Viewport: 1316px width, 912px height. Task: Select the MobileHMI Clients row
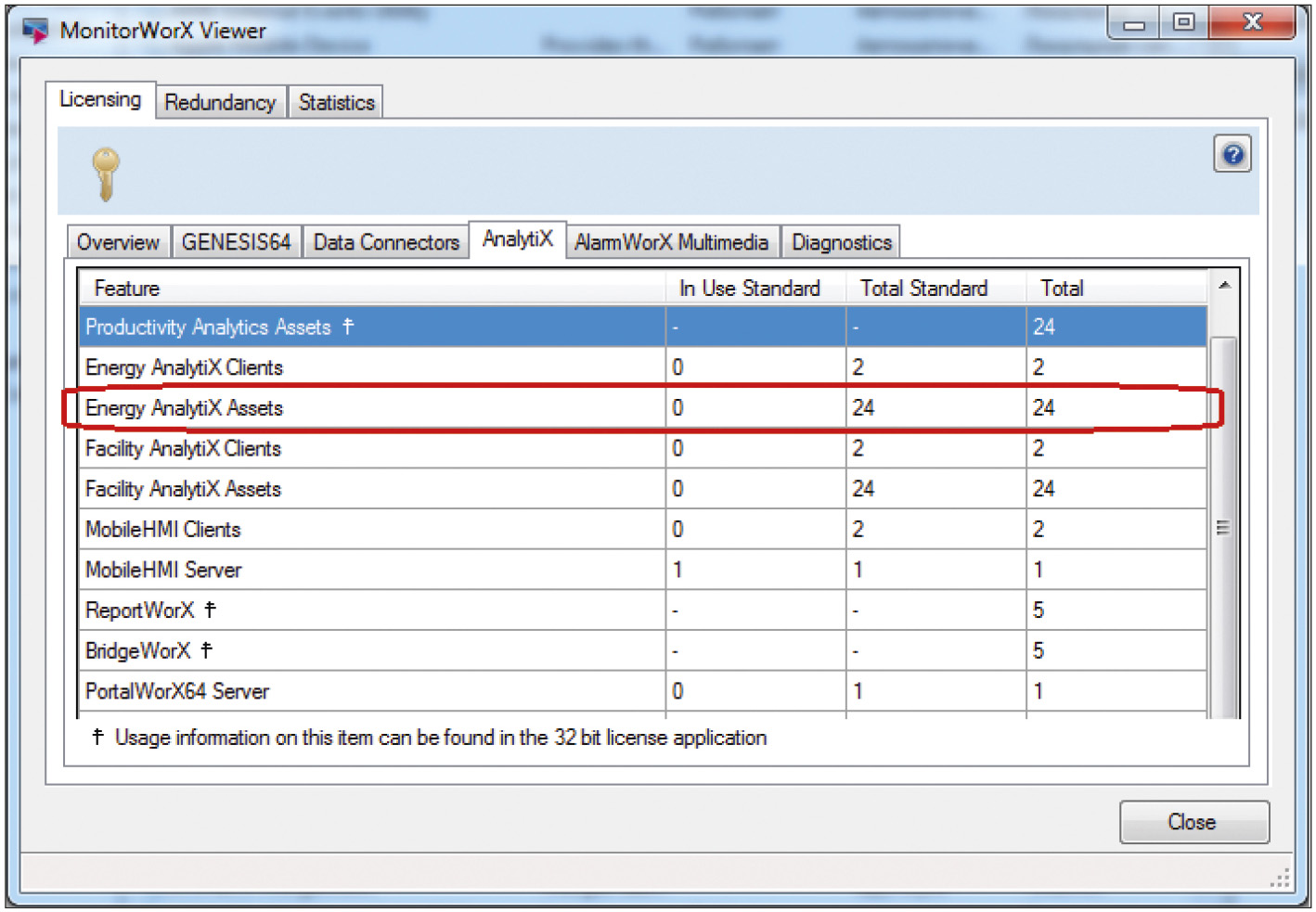(x=643, y=530)
